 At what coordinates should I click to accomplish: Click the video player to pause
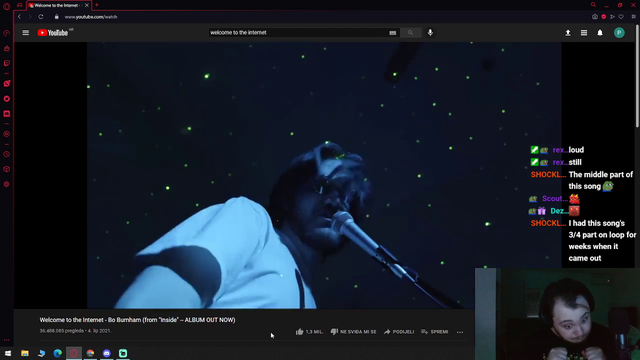click(x=324, y=175)
